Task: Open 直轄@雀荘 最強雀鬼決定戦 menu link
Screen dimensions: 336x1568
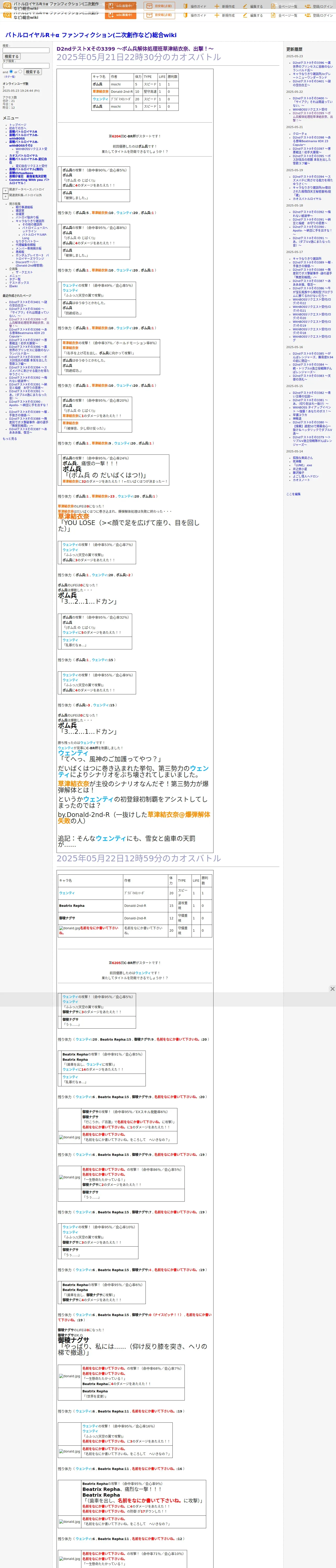Action: coord(27,176)
